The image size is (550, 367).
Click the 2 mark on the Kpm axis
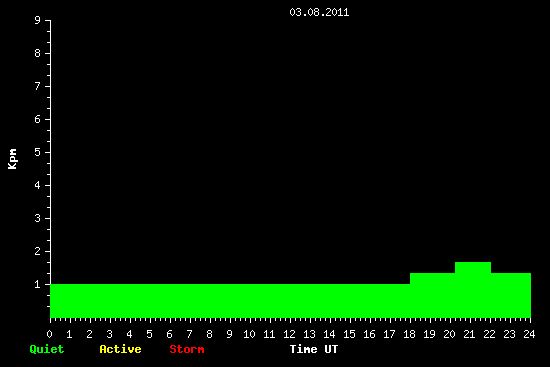click(38, 251)
